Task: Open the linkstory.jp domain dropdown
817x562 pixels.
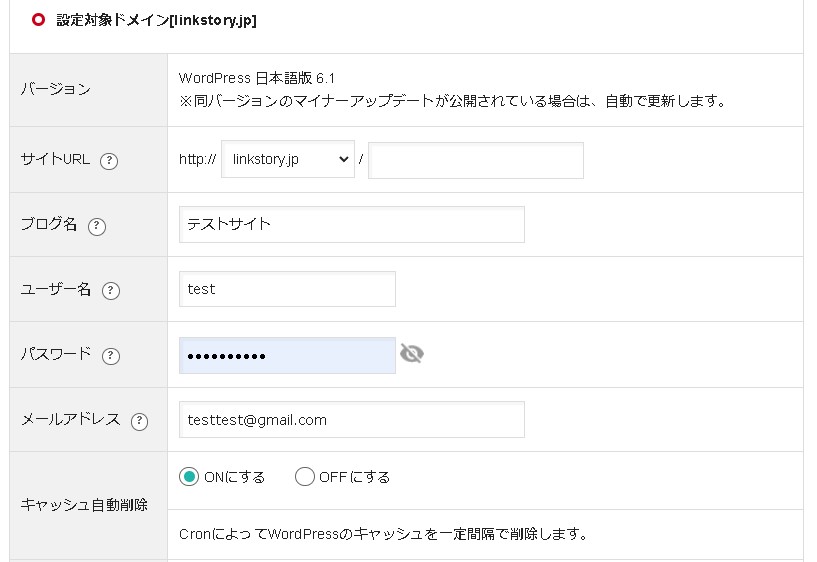Action: (x=287, y=160)
